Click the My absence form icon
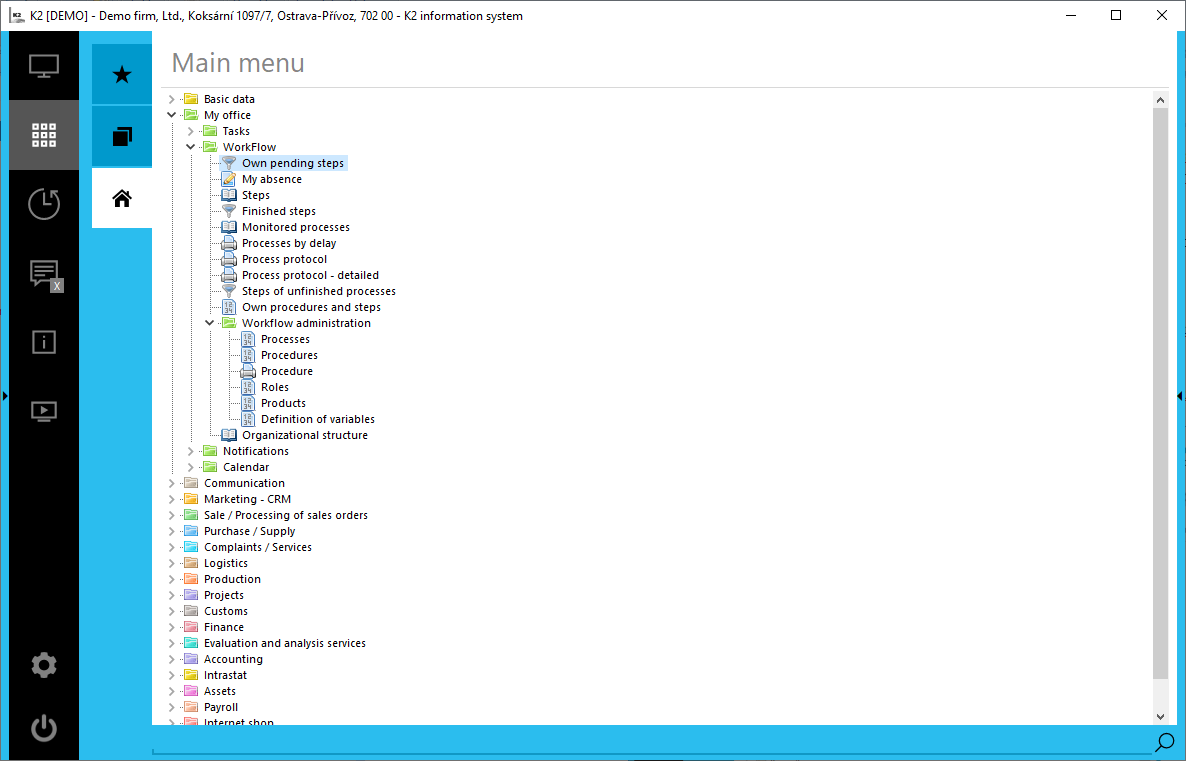Viewport: 1186px width, 761px height. pyautogui.click(x=228, y=179)
